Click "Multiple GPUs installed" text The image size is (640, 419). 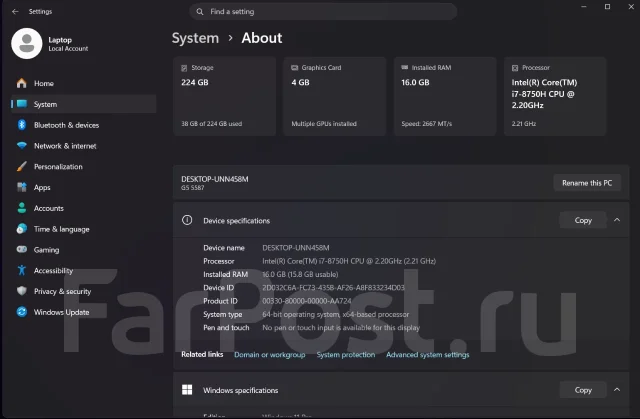click(x=324, y=124)
